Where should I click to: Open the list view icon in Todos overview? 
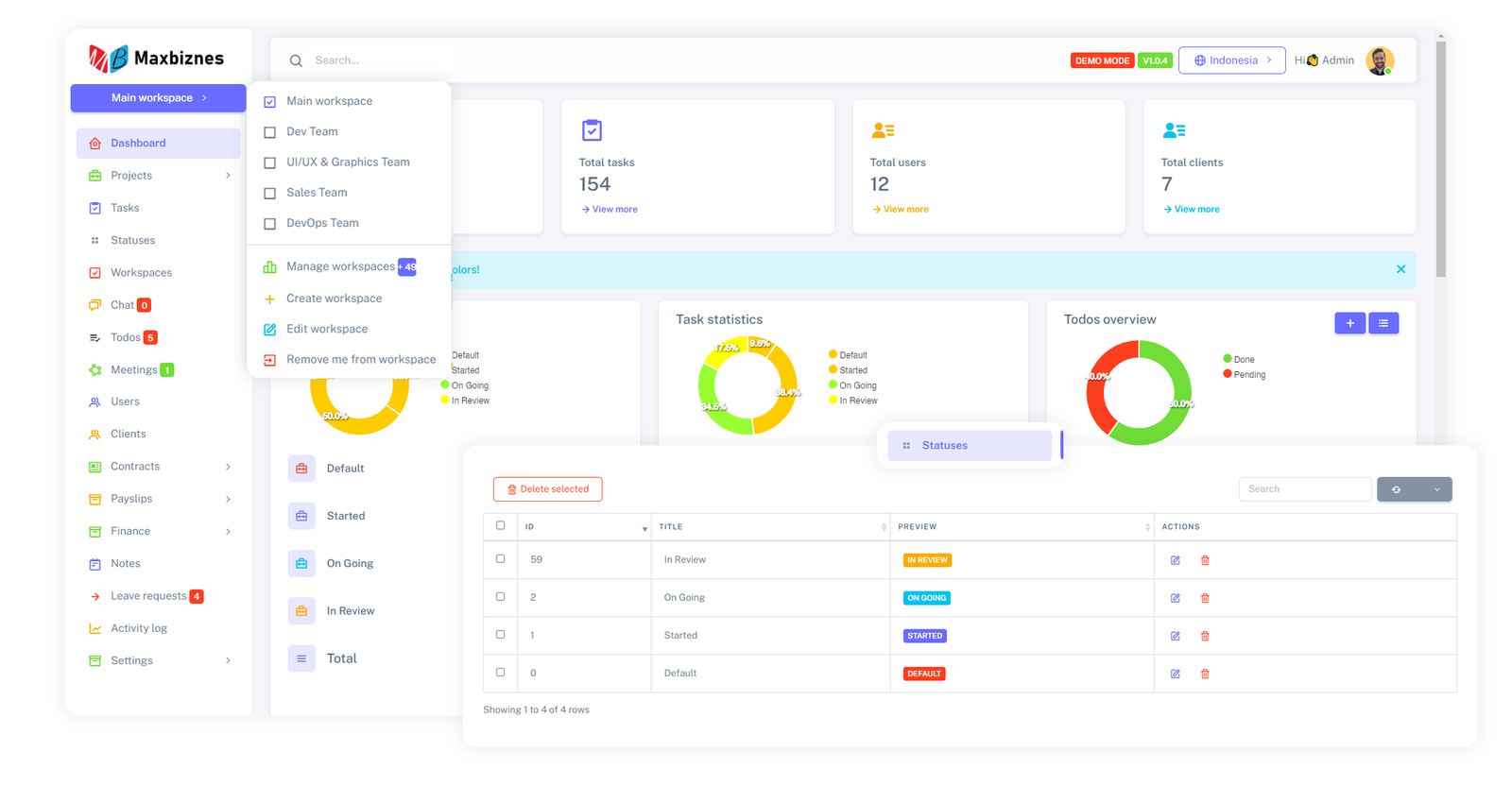[1383, 323]
